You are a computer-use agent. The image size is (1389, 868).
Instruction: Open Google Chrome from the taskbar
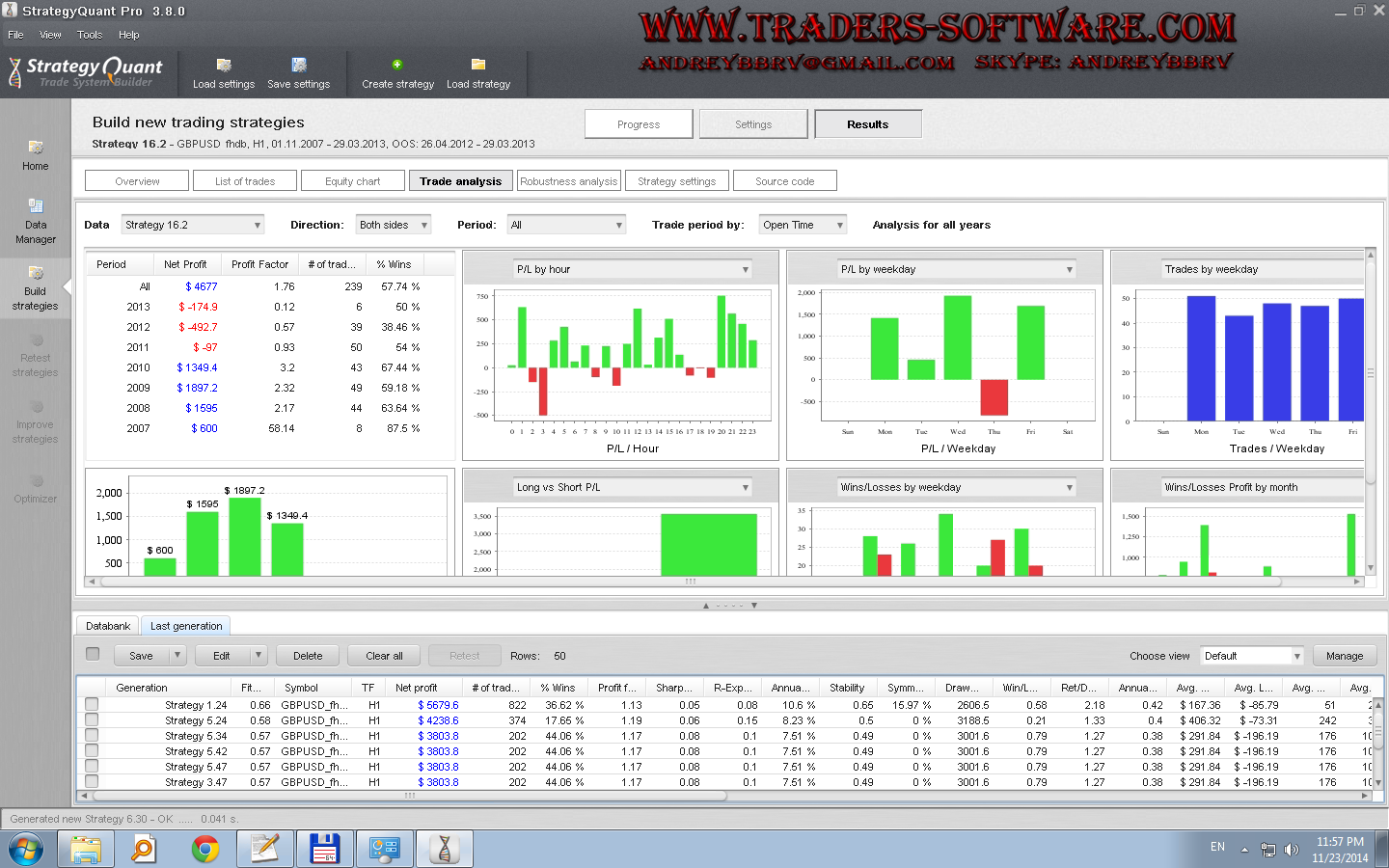click(204, 849)
